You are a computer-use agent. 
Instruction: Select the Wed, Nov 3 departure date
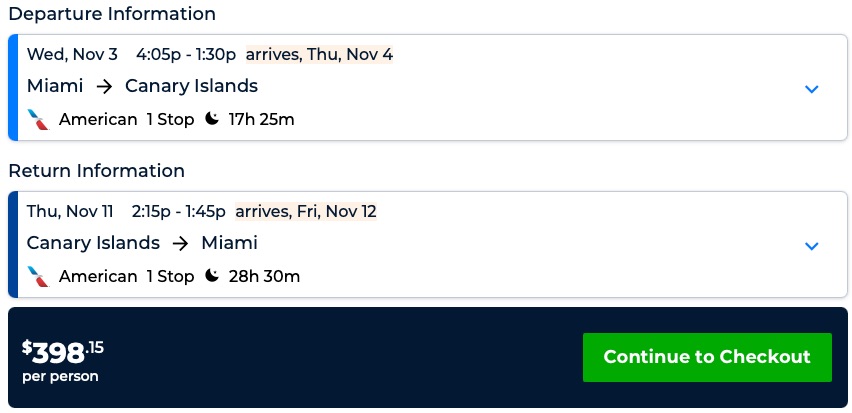click(72, 54)
